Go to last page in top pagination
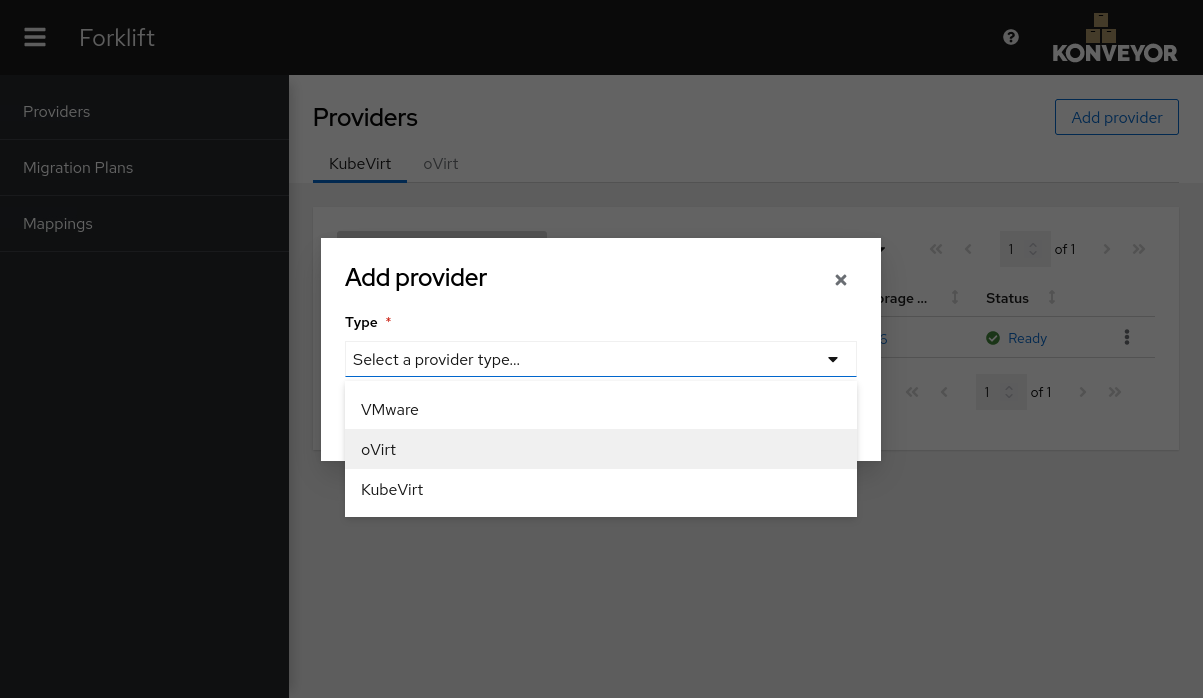Viewport: 1203px width, 698px height. [1139, 249]
